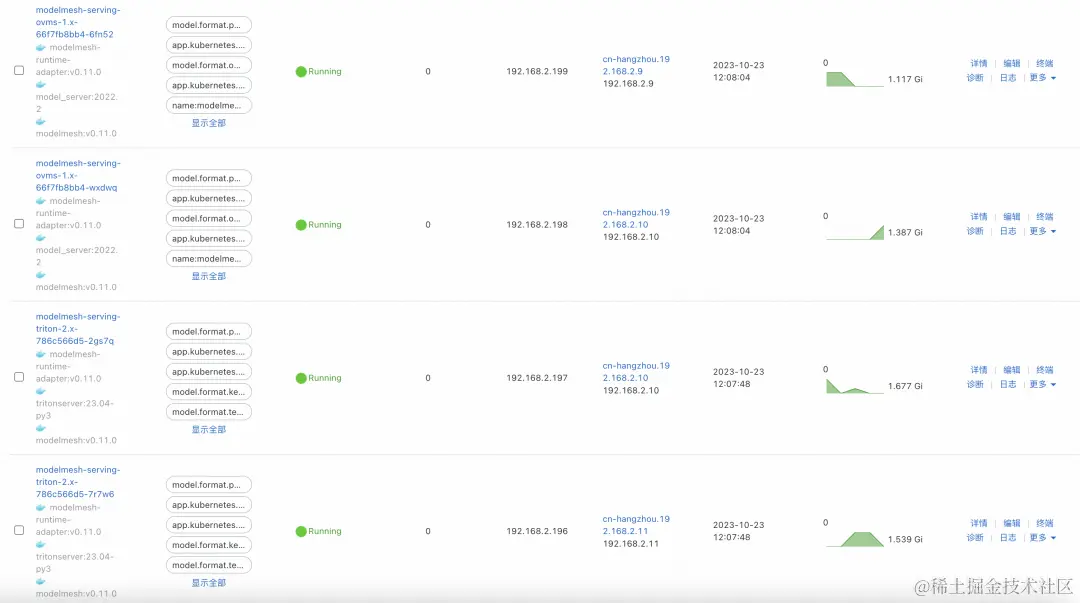This screenshot has height=603, width=1080.
Task: Select checkbox for pod ovms-1.x-66f7fb8bb4-6fn52
Action: click(19, 70)
